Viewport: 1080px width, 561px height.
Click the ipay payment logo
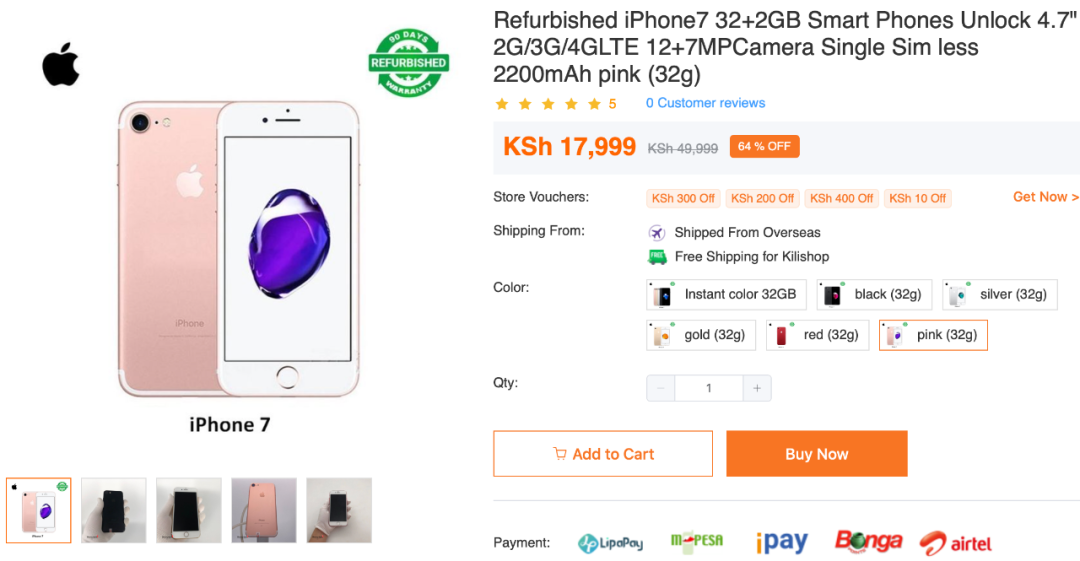[782, 542]
